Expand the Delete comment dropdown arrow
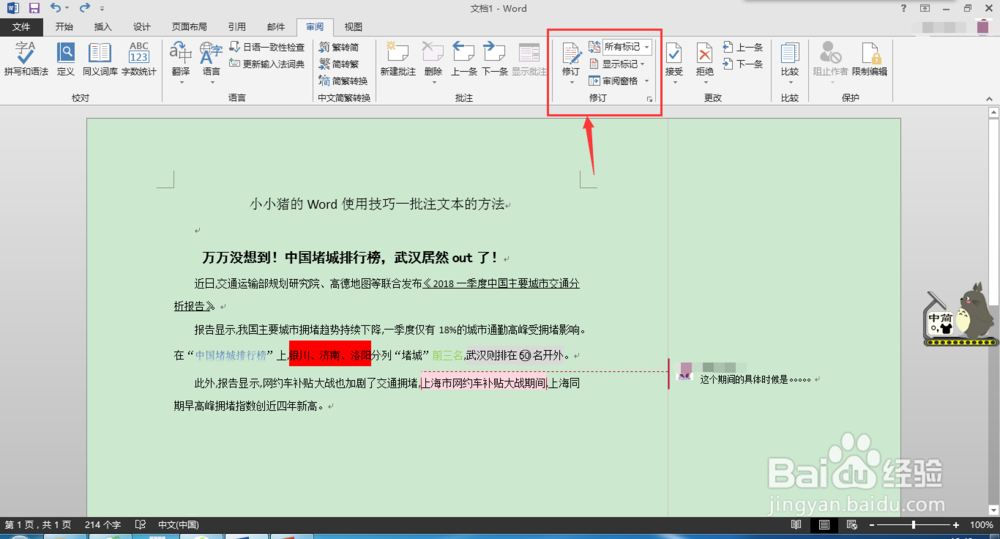This screenshot has height=539, width=1000. coord(433,82)
